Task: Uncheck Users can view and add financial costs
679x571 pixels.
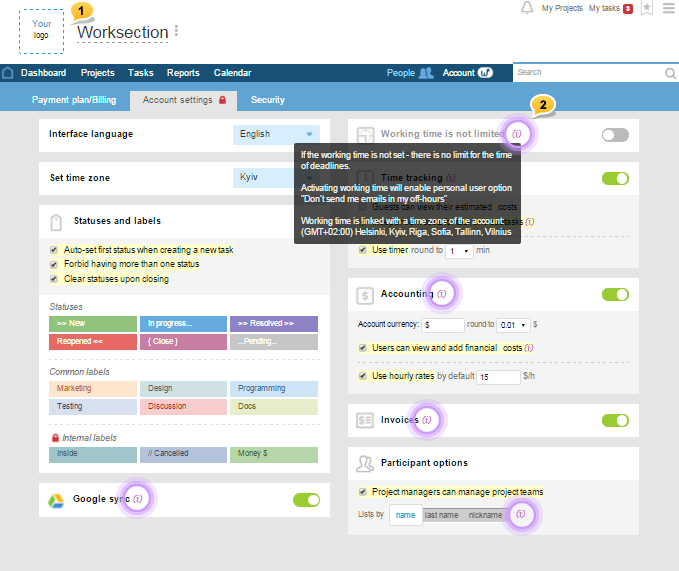Action: click(x=363, y=348)
